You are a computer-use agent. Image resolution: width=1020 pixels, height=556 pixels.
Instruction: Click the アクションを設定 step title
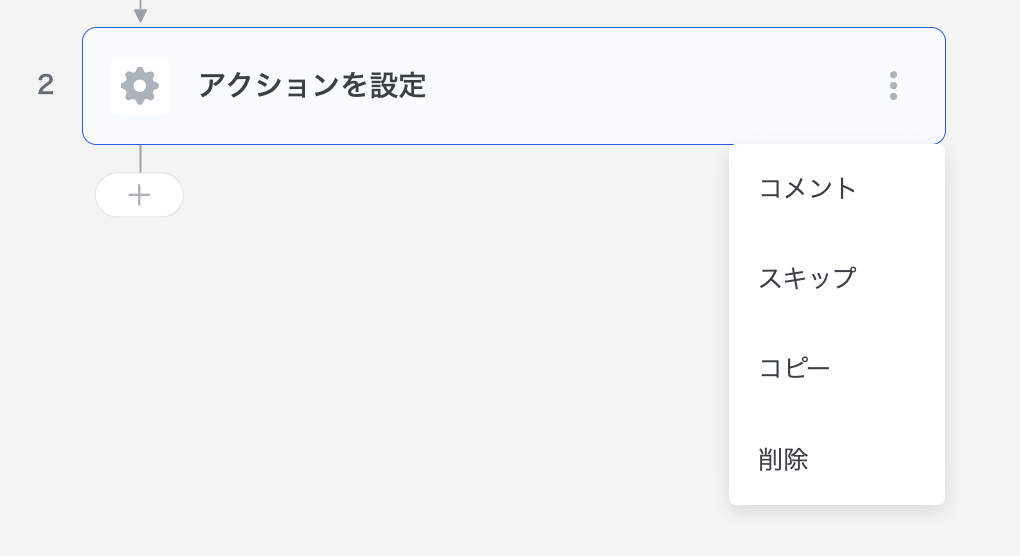tap(312, 86)
